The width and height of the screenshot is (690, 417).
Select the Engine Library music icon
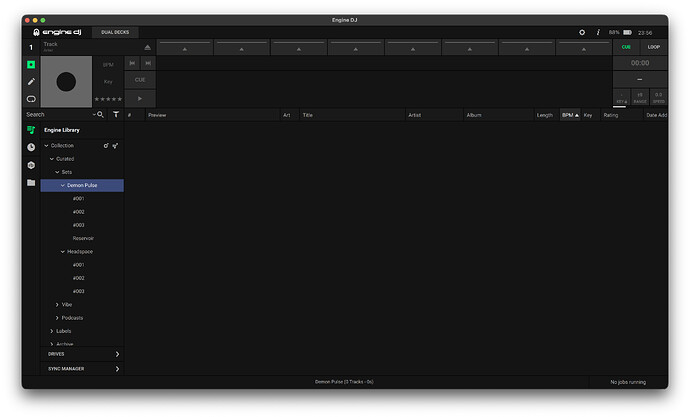(31, 130)
